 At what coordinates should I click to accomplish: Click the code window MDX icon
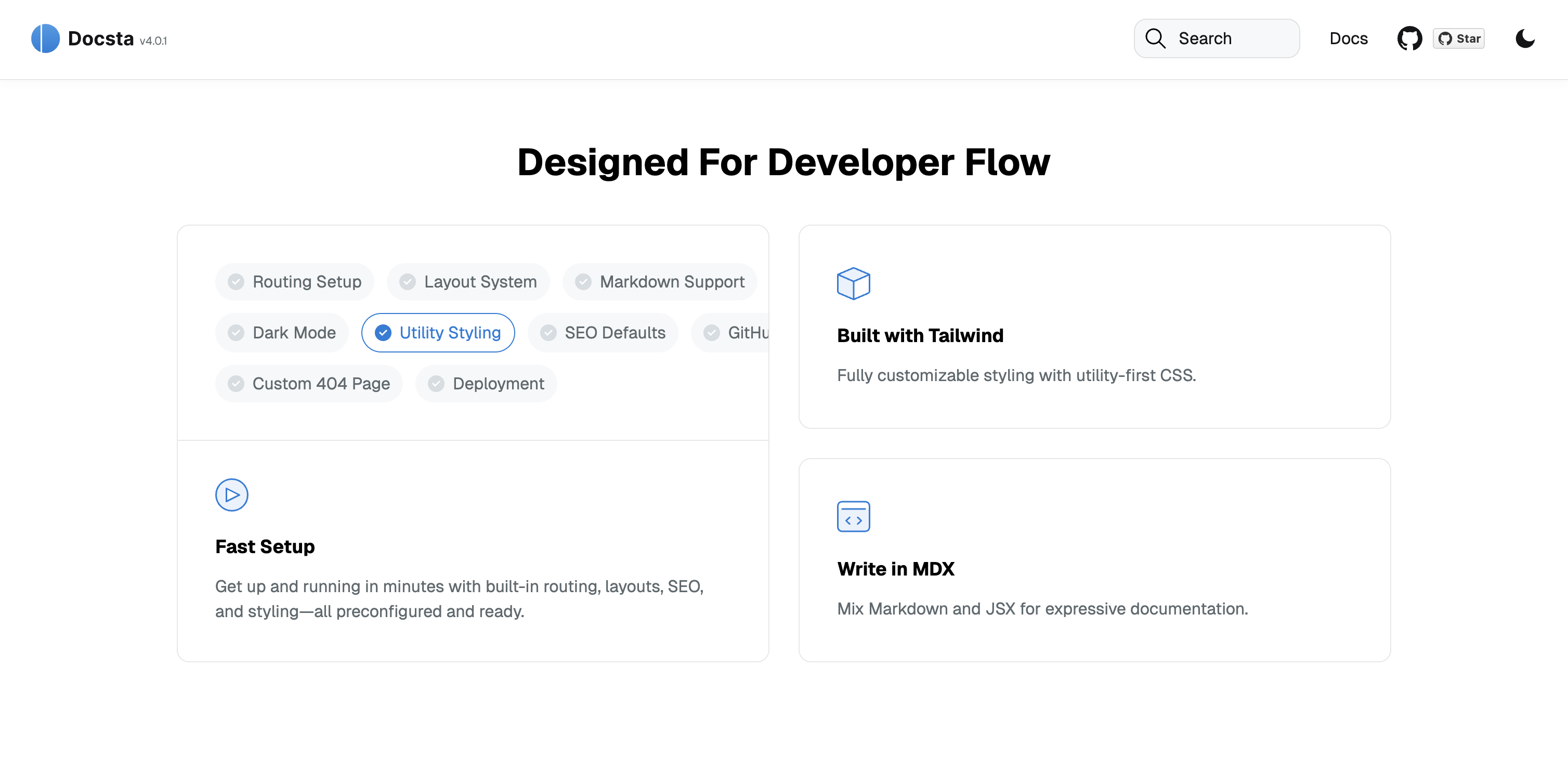pos(853,516)
